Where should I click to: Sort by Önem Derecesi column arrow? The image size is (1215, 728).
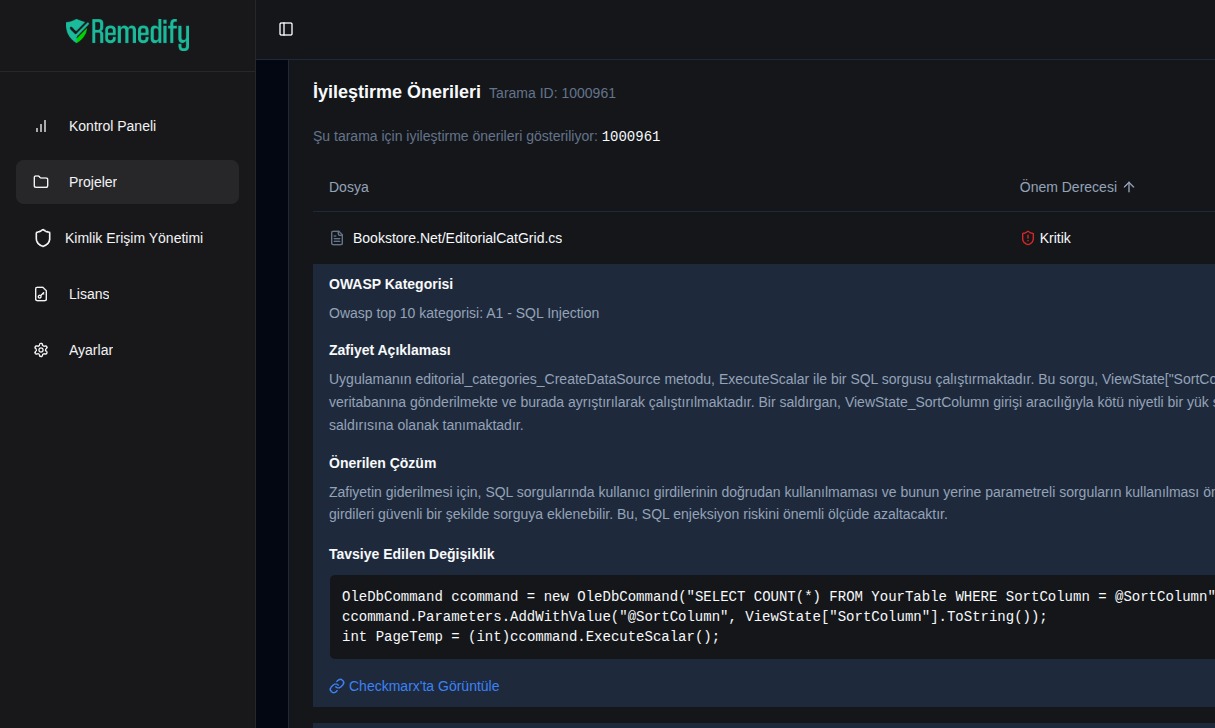pyautogui.click(x=1129, y=187)
